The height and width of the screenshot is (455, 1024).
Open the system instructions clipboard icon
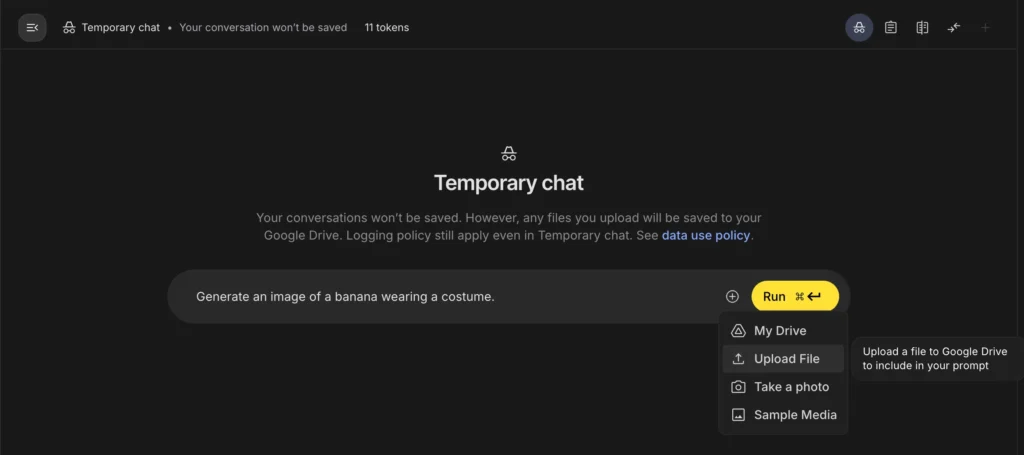891,27
